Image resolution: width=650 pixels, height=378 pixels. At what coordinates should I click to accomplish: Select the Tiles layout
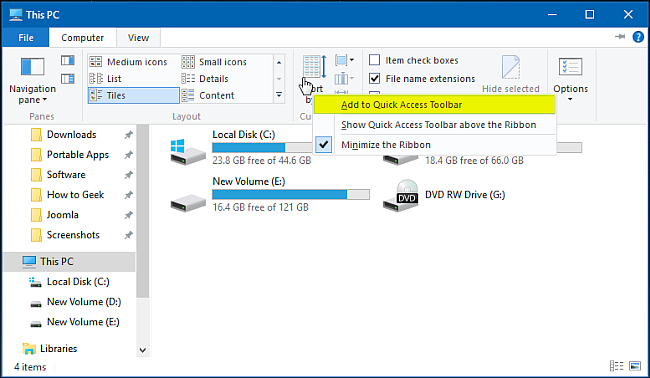(133, 95)
